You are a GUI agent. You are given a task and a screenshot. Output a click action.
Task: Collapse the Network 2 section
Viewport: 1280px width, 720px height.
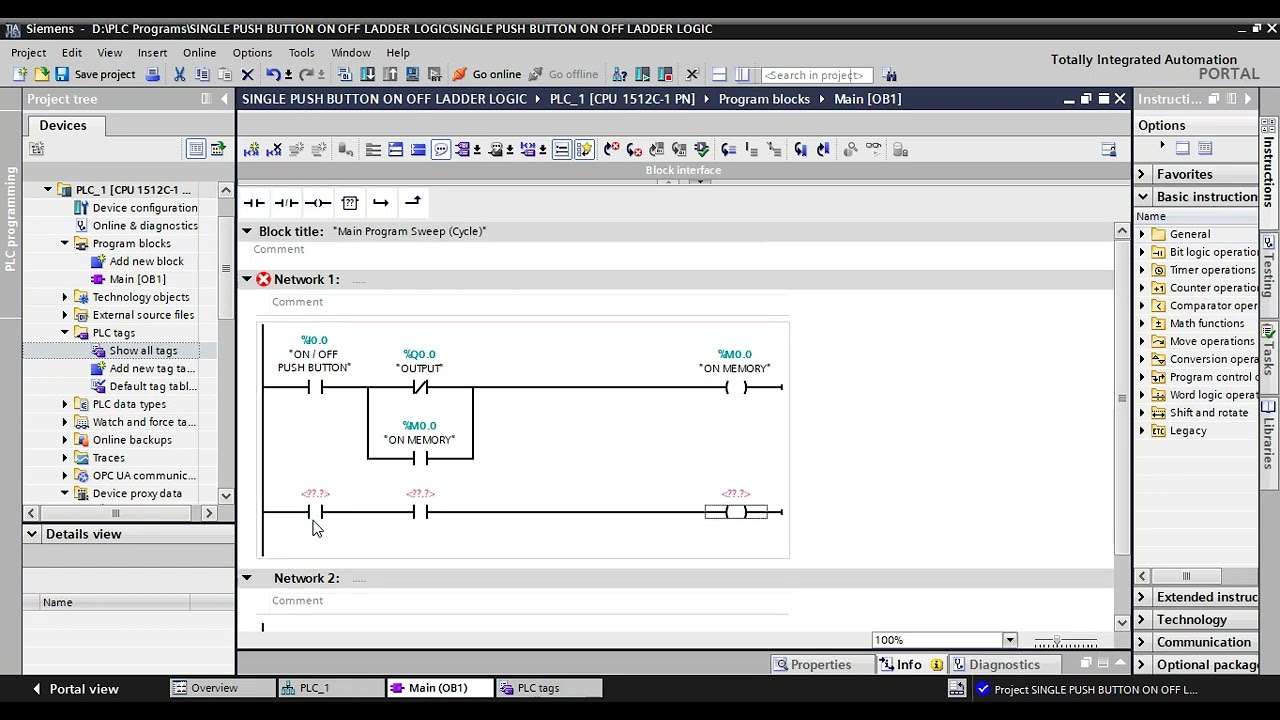coord(246,578)
